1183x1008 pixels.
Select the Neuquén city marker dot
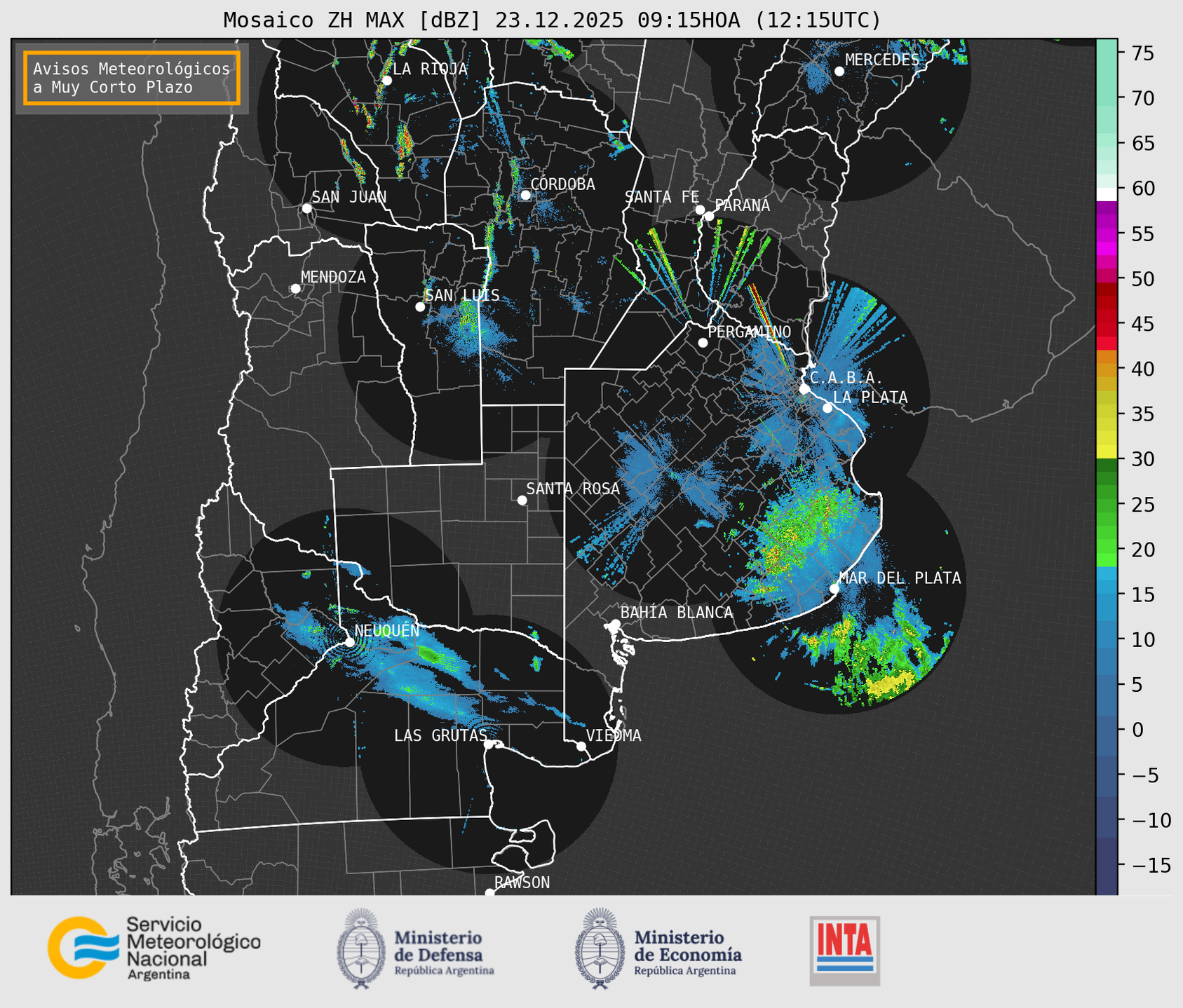pyautogui.click(x=349, y=642)
